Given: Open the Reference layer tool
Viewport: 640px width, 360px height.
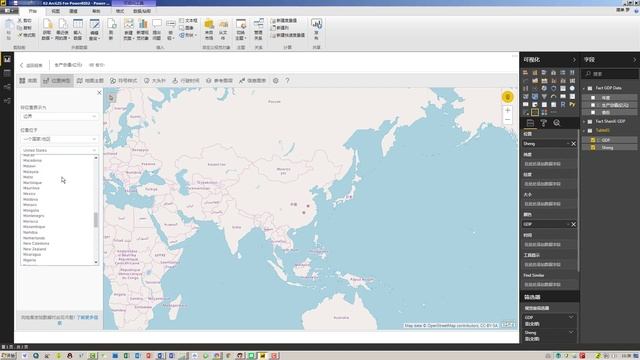Looking at the screenshot, I should [219, 80].
